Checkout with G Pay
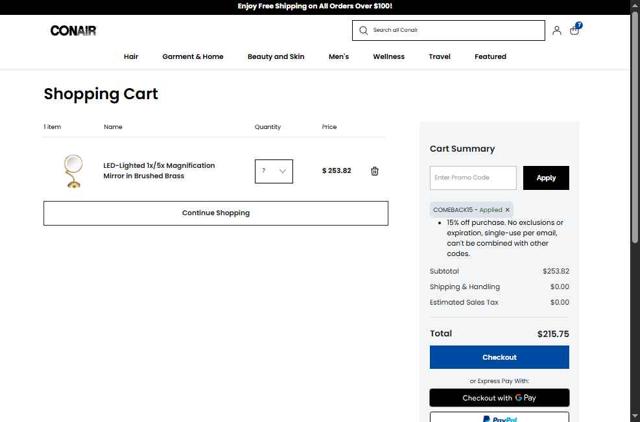 499,398
